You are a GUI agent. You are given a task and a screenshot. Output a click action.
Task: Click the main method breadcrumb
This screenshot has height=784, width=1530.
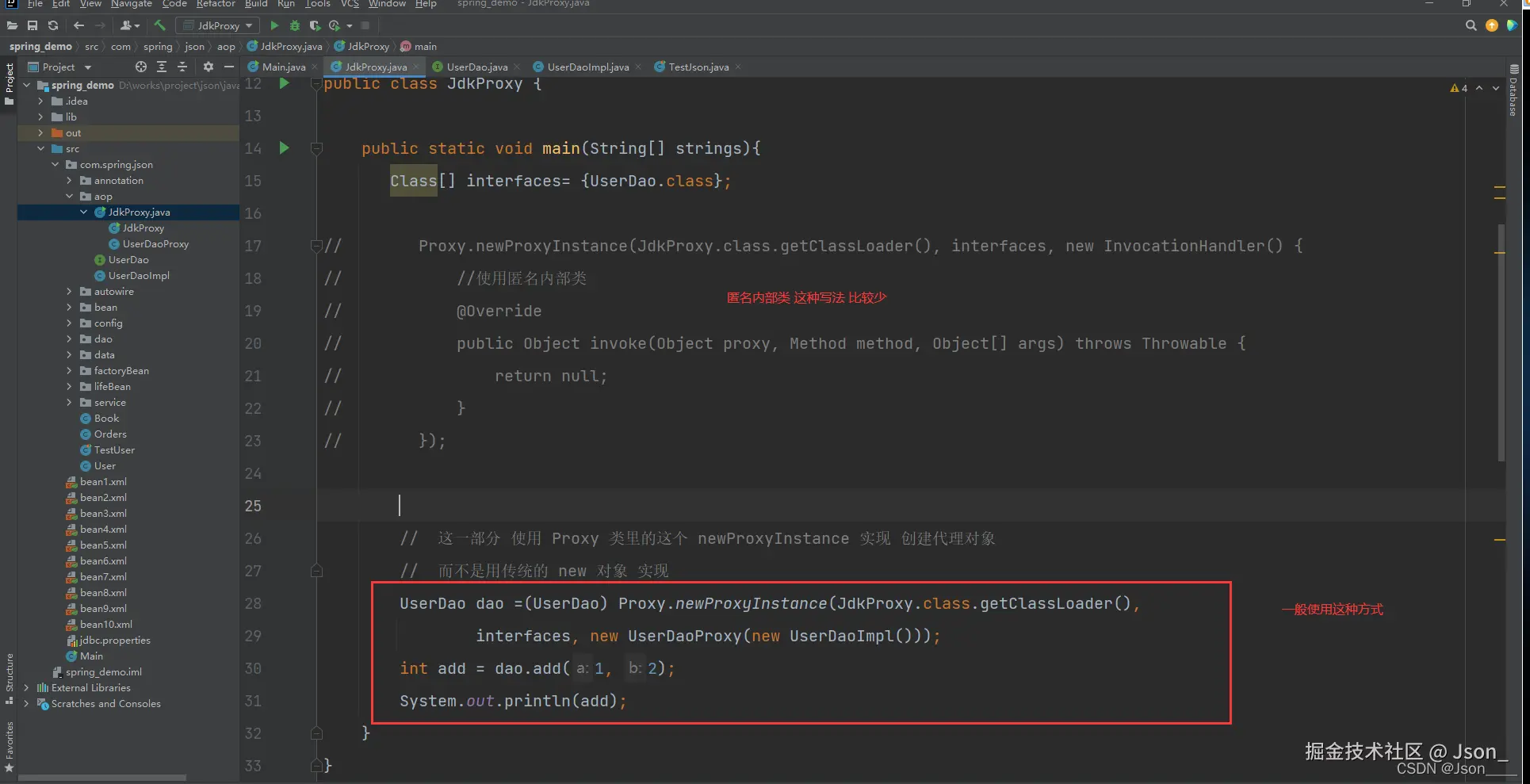419,46
